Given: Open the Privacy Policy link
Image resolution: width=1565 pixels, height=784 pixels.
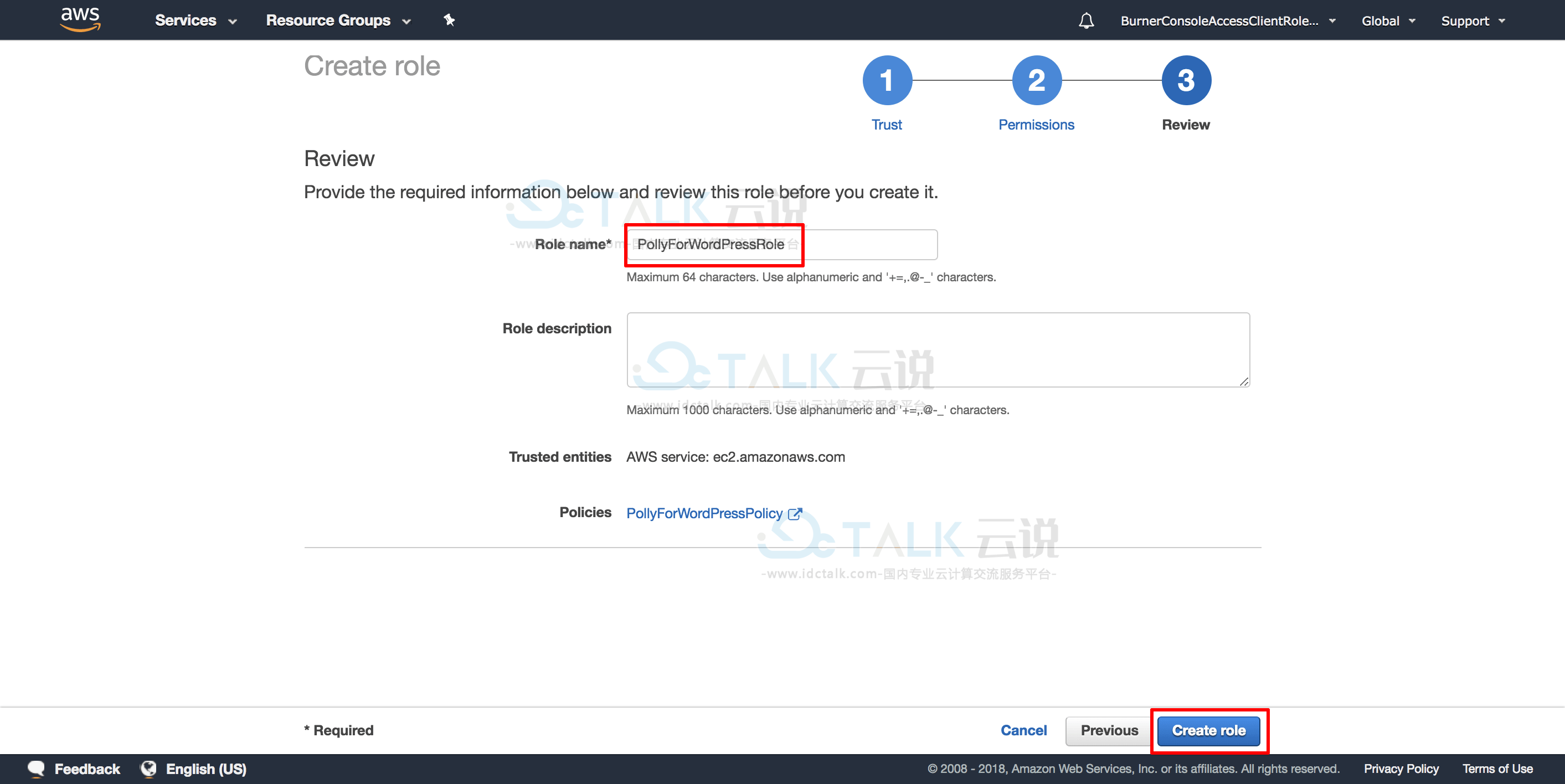Looking at the screenshot, I should pos(1401,769).
